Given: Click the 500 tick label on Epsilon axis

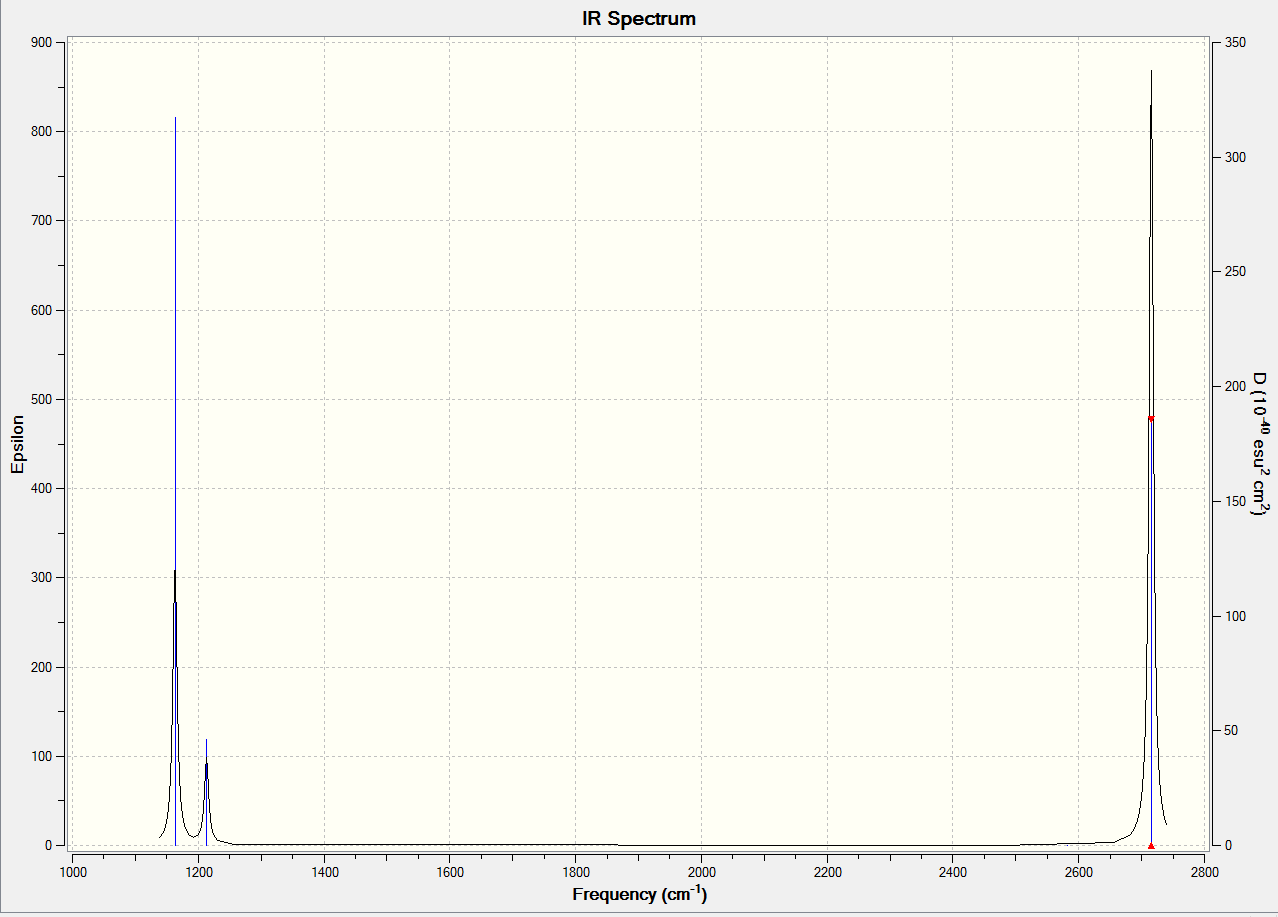Looking at the screenshot, I should 41,399.
